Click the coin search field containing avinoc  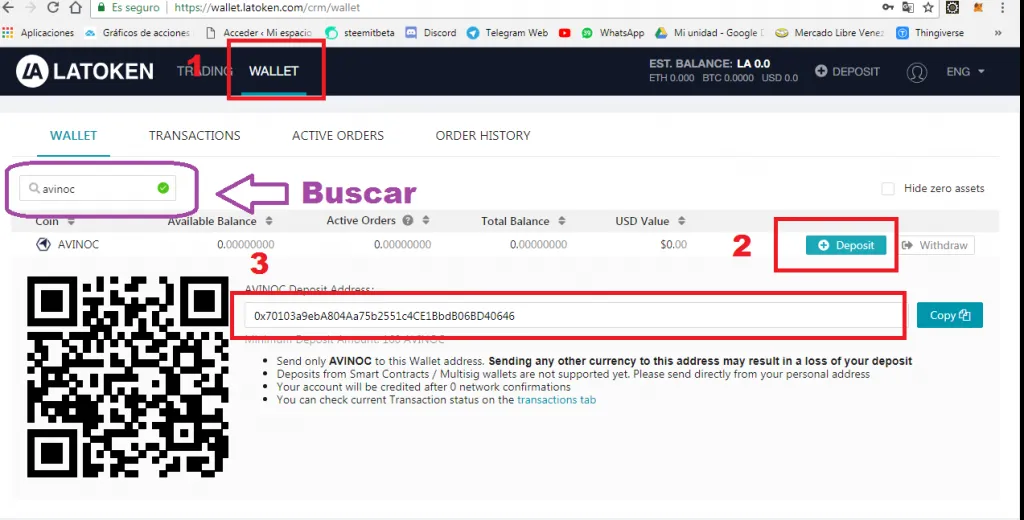(x=97, y=188)
